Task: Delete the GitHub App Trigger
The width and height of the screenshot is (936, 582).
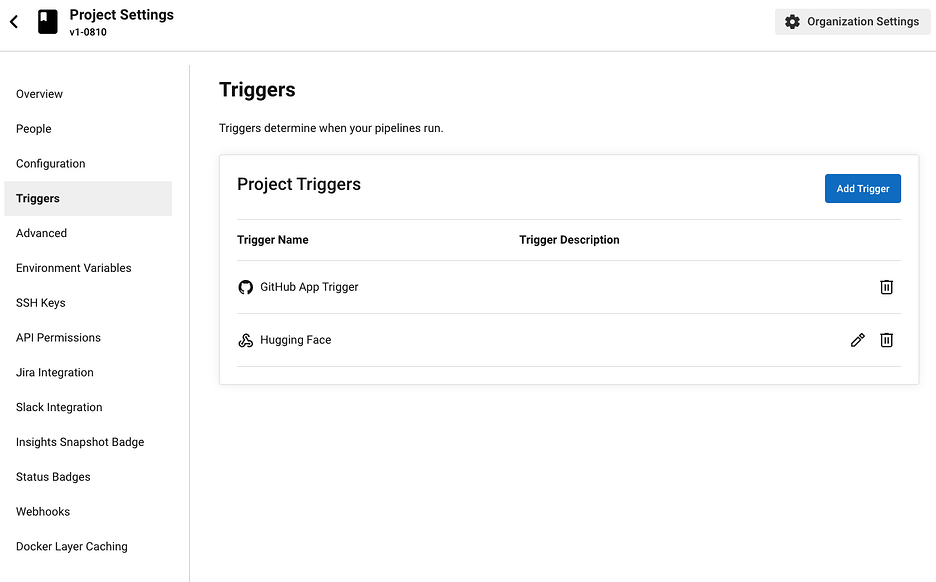Action: (886, 287)
